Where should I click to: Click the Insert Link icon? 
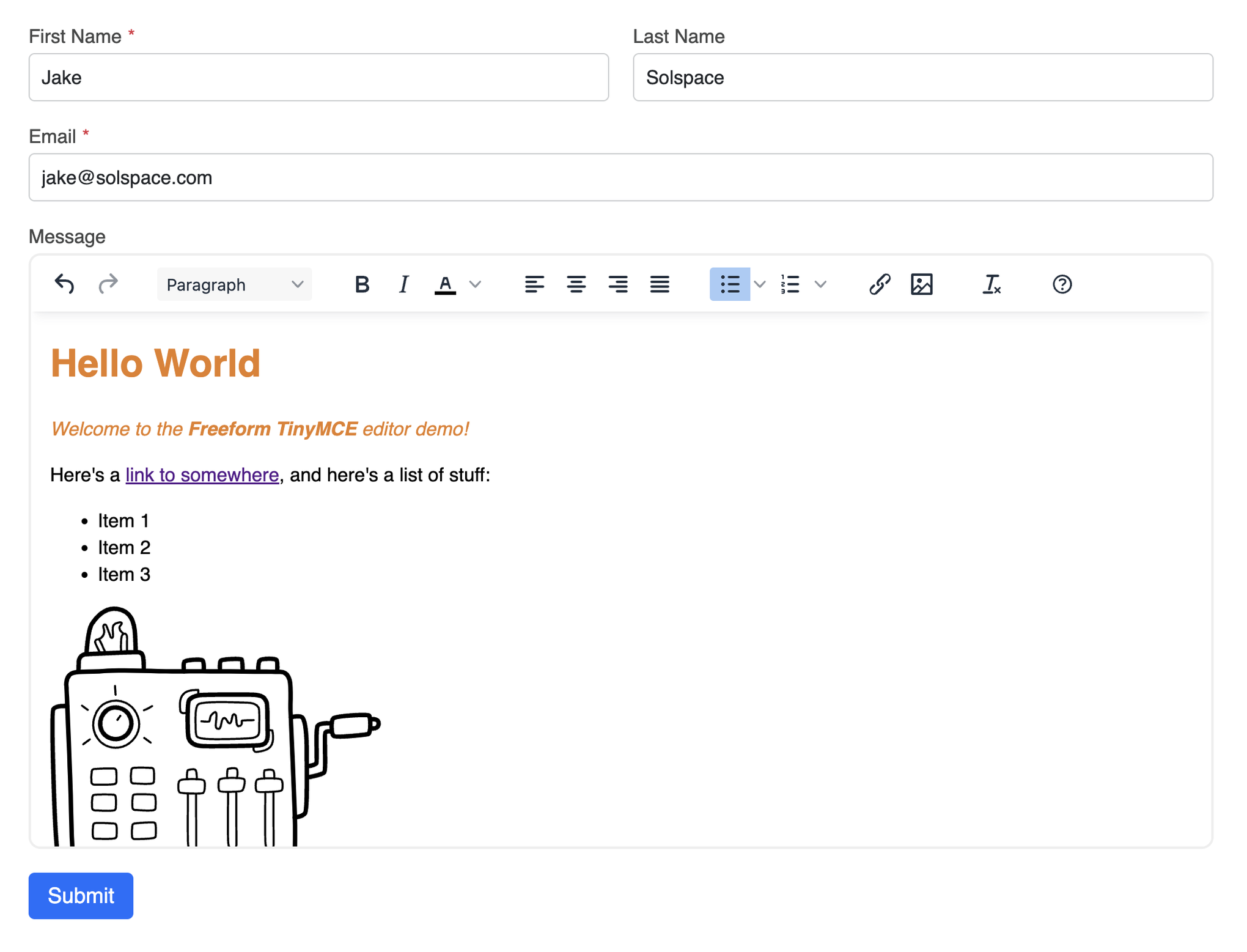click(880, 284)
